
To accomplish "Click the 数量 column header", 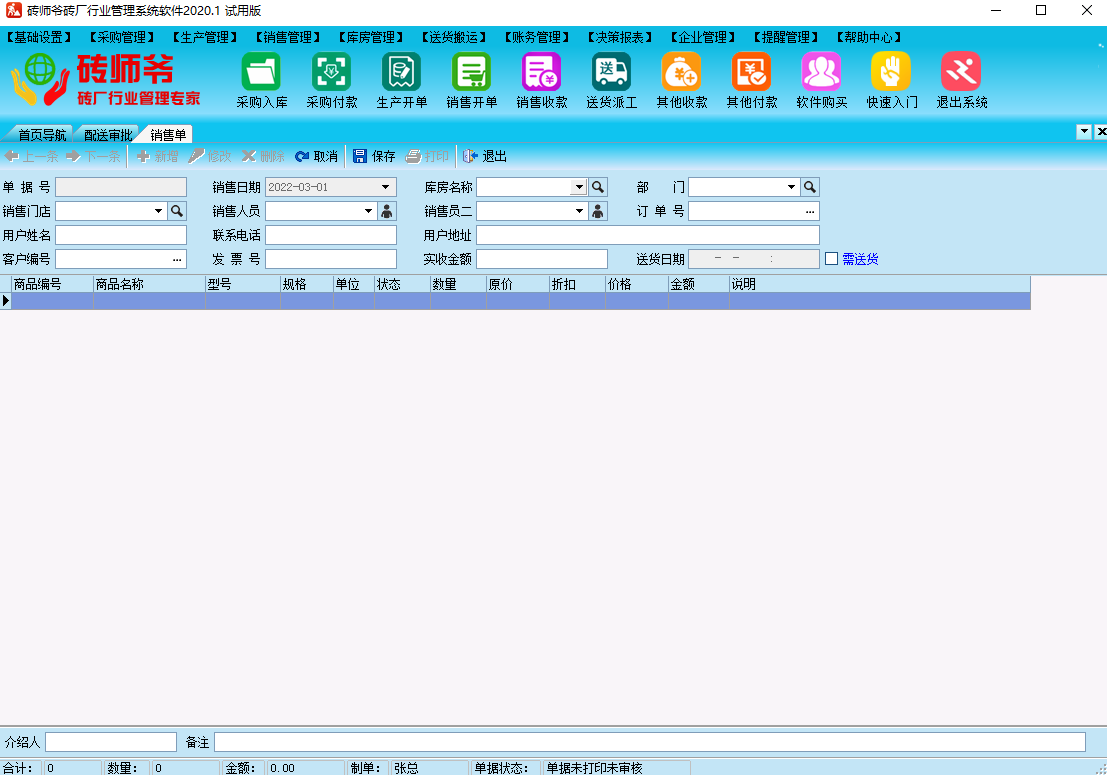I will (x=458, y=284).
